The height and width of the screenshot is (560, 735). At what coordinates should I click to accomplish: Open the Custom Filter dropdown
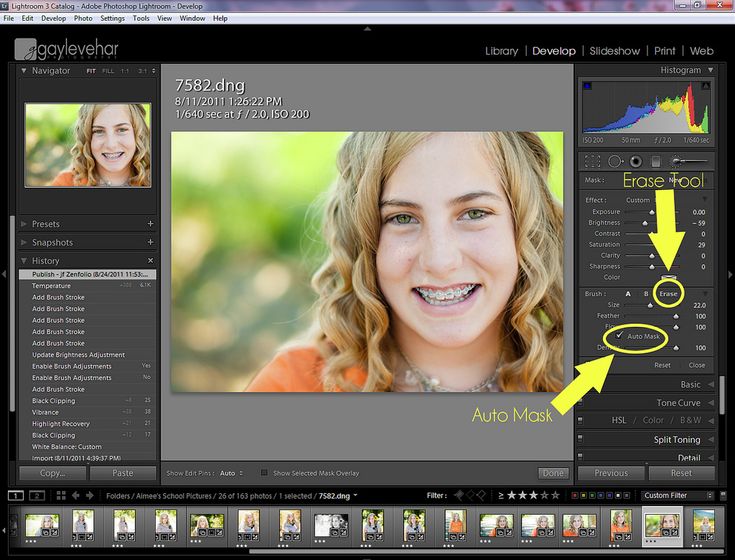[676, 495]
